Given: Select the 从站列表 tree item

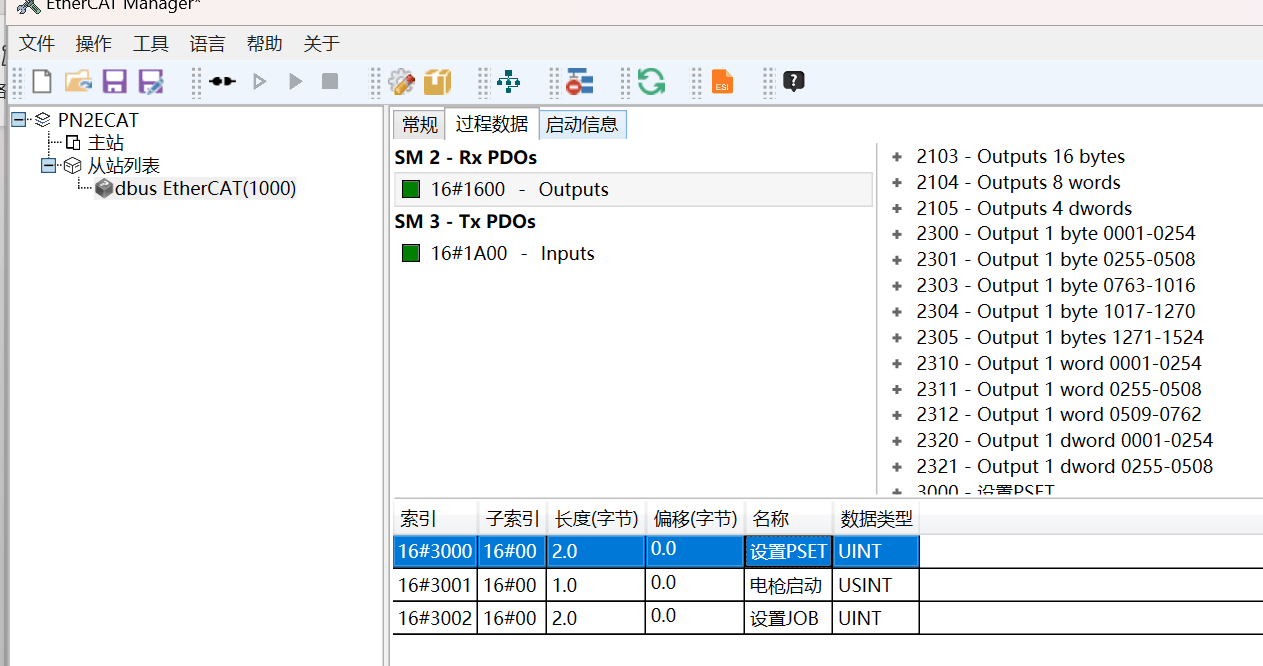Looking at the screenshot, I should [124, 165].
